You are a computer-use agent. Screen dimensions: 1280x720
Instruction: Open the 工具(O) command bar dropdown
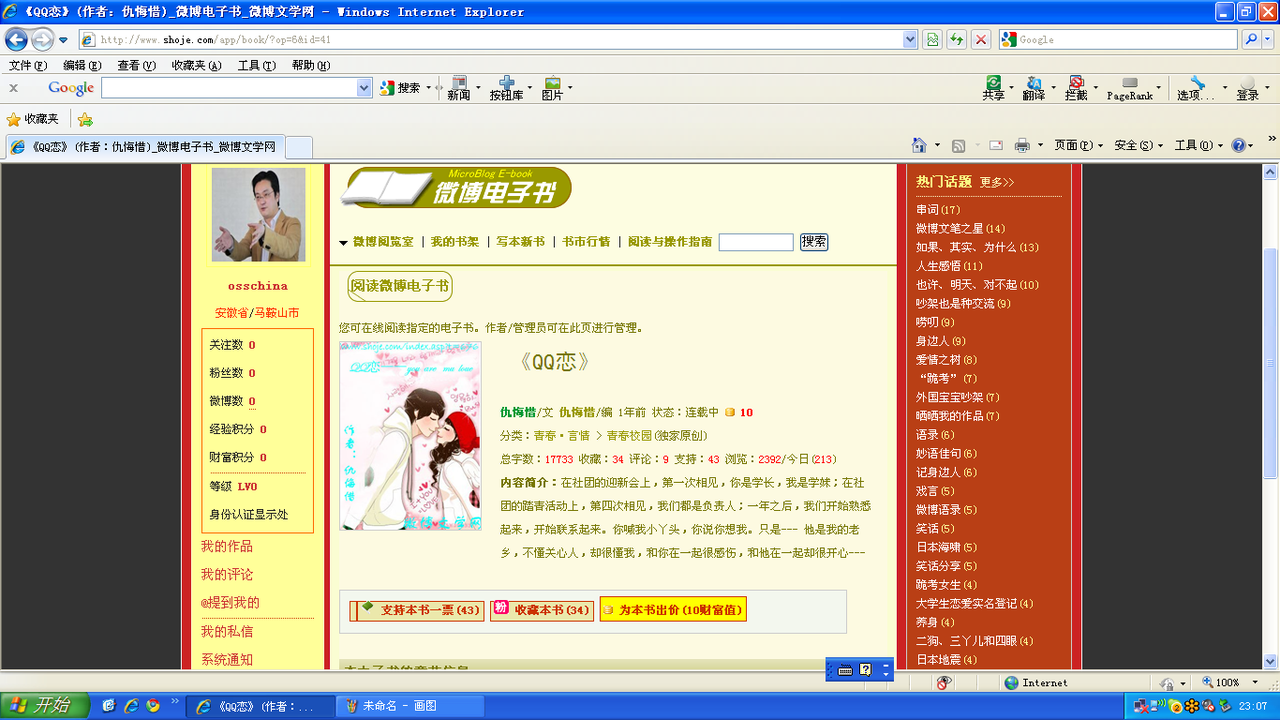1198,146
